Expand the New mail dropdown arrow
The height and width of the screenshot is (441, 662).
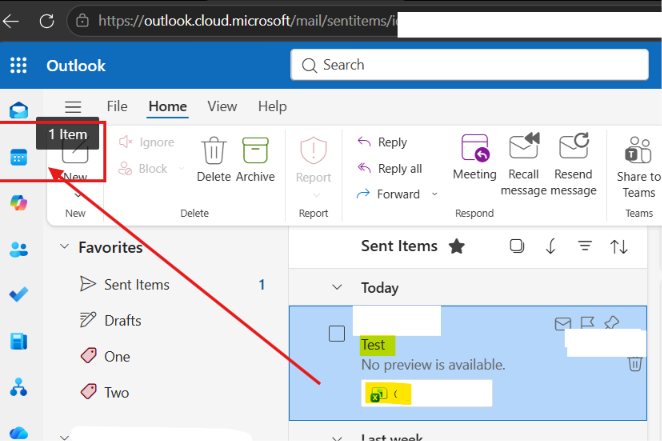point(78,195)
